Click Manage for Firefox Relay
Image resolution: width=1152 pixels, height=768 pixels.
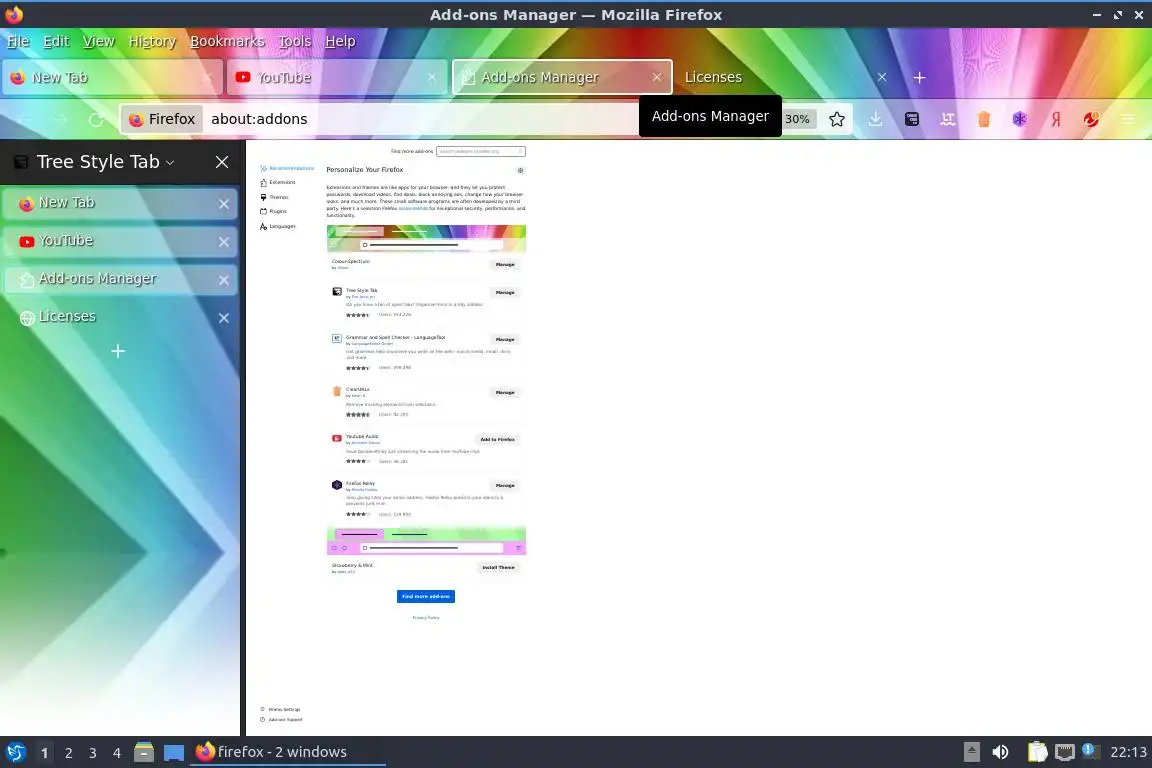505,486
